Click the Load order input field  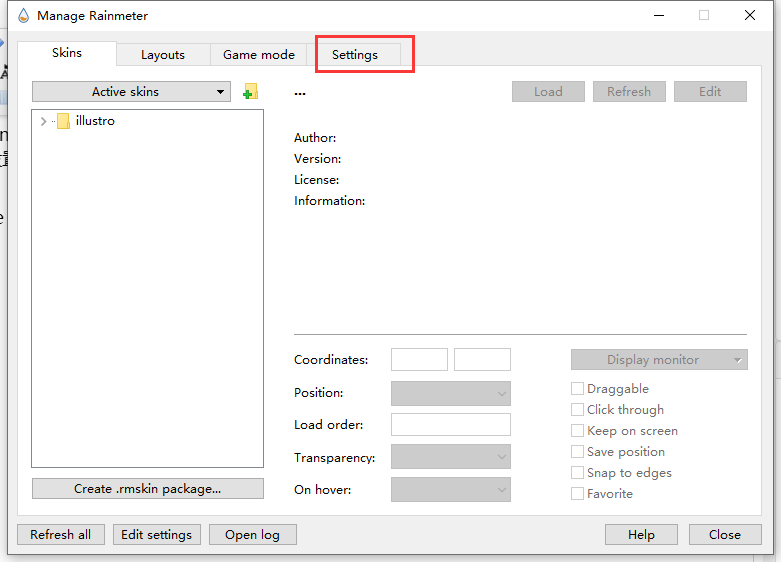tap(450, 425)
